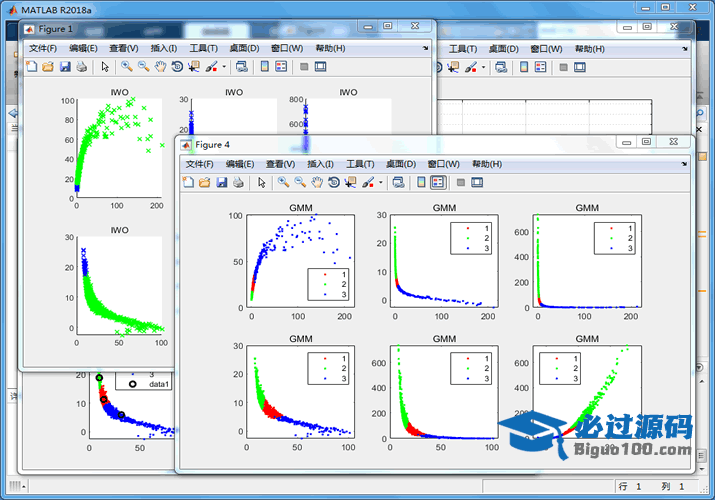Activate Data Cursor tool in Figure 4
This screenshot has width=715, height=500.
coord(350,182)
